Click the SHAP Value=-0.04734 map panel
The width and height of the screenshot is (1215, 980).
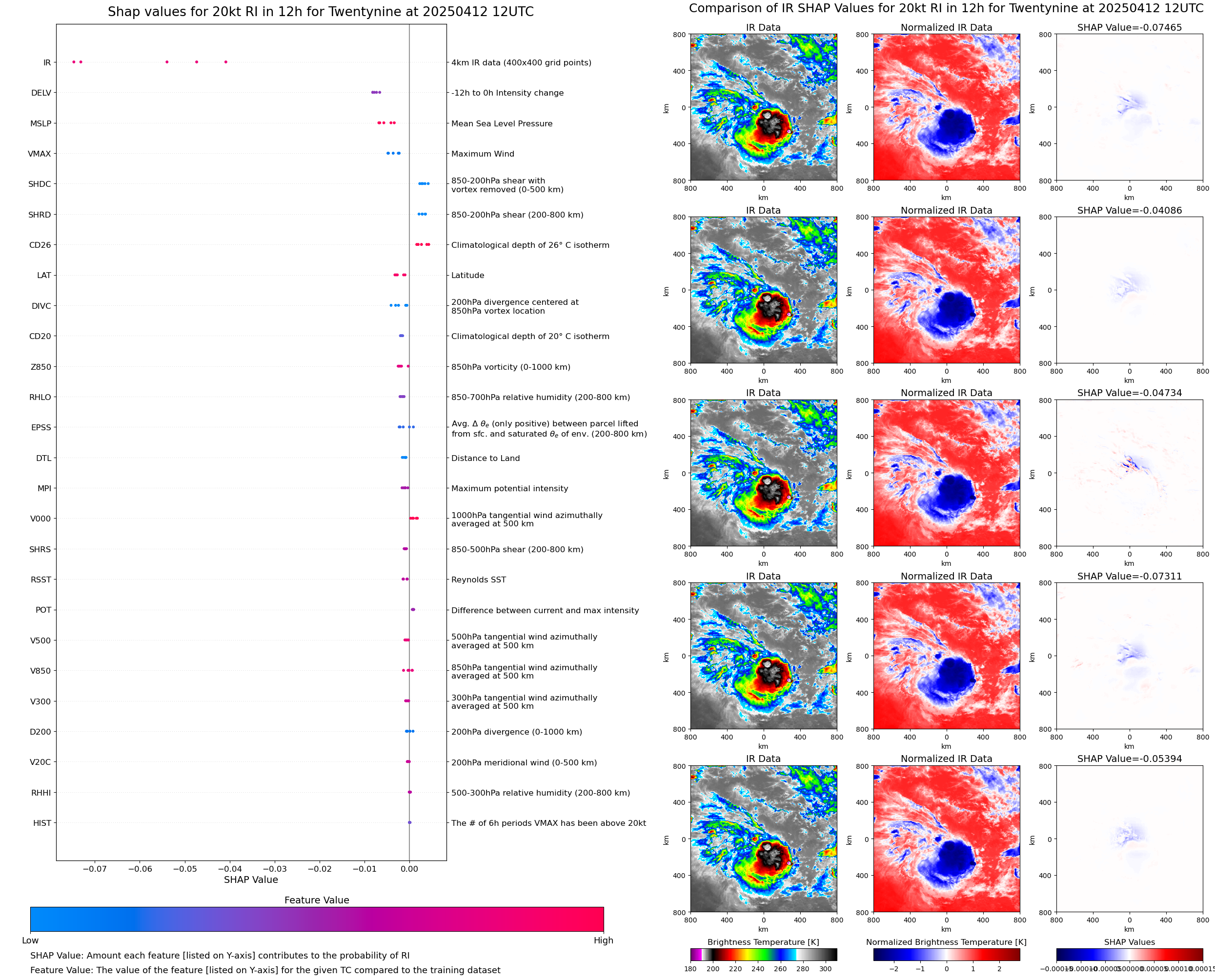[x=1129, y=473]
